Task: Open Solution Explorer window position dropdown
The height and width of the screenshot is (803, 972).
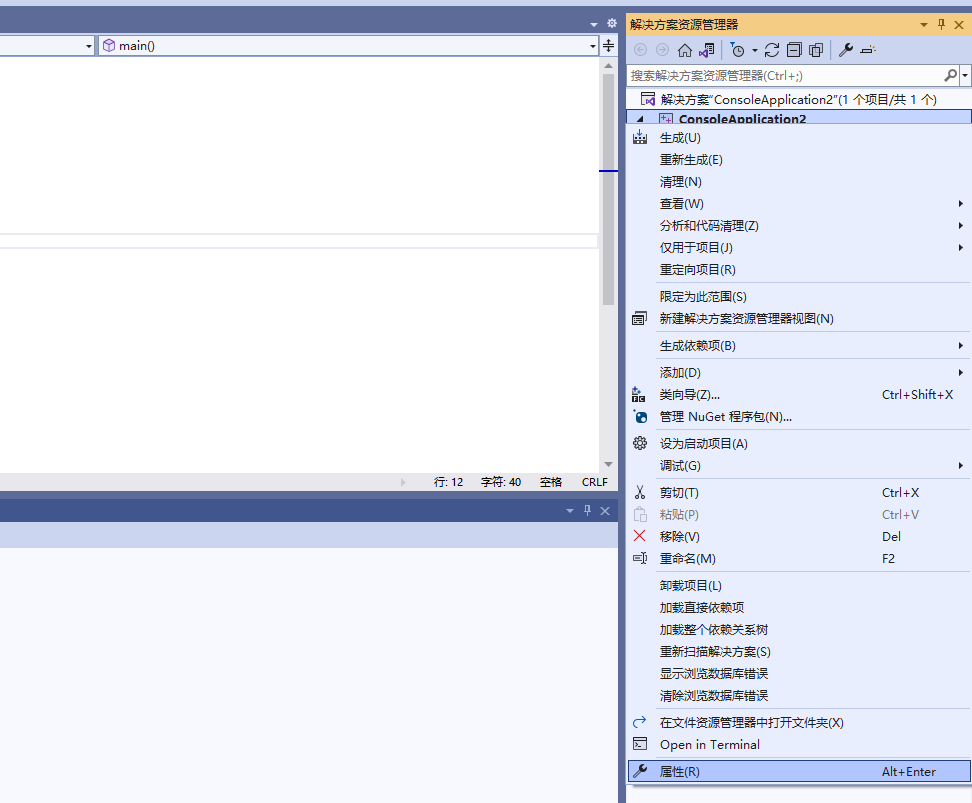Action: (x=924, y=25)
